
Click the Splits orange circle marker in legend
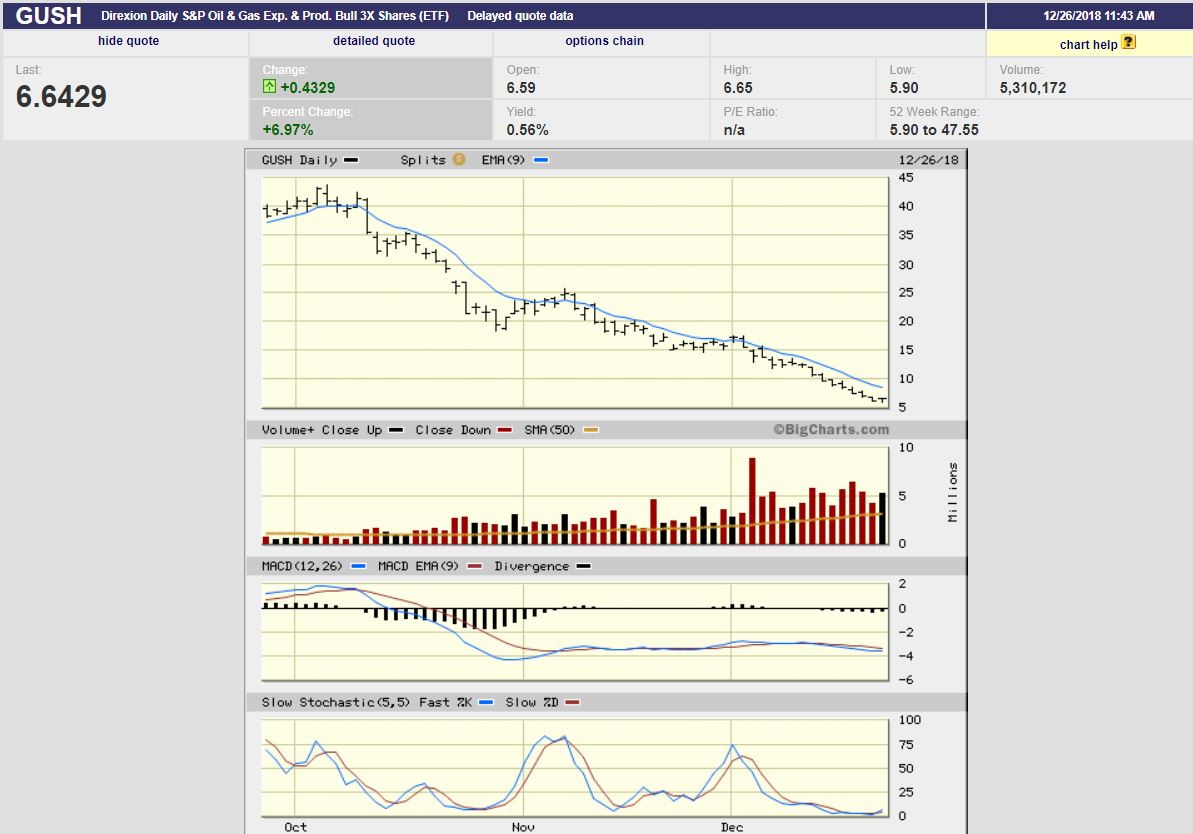(459, 160)
